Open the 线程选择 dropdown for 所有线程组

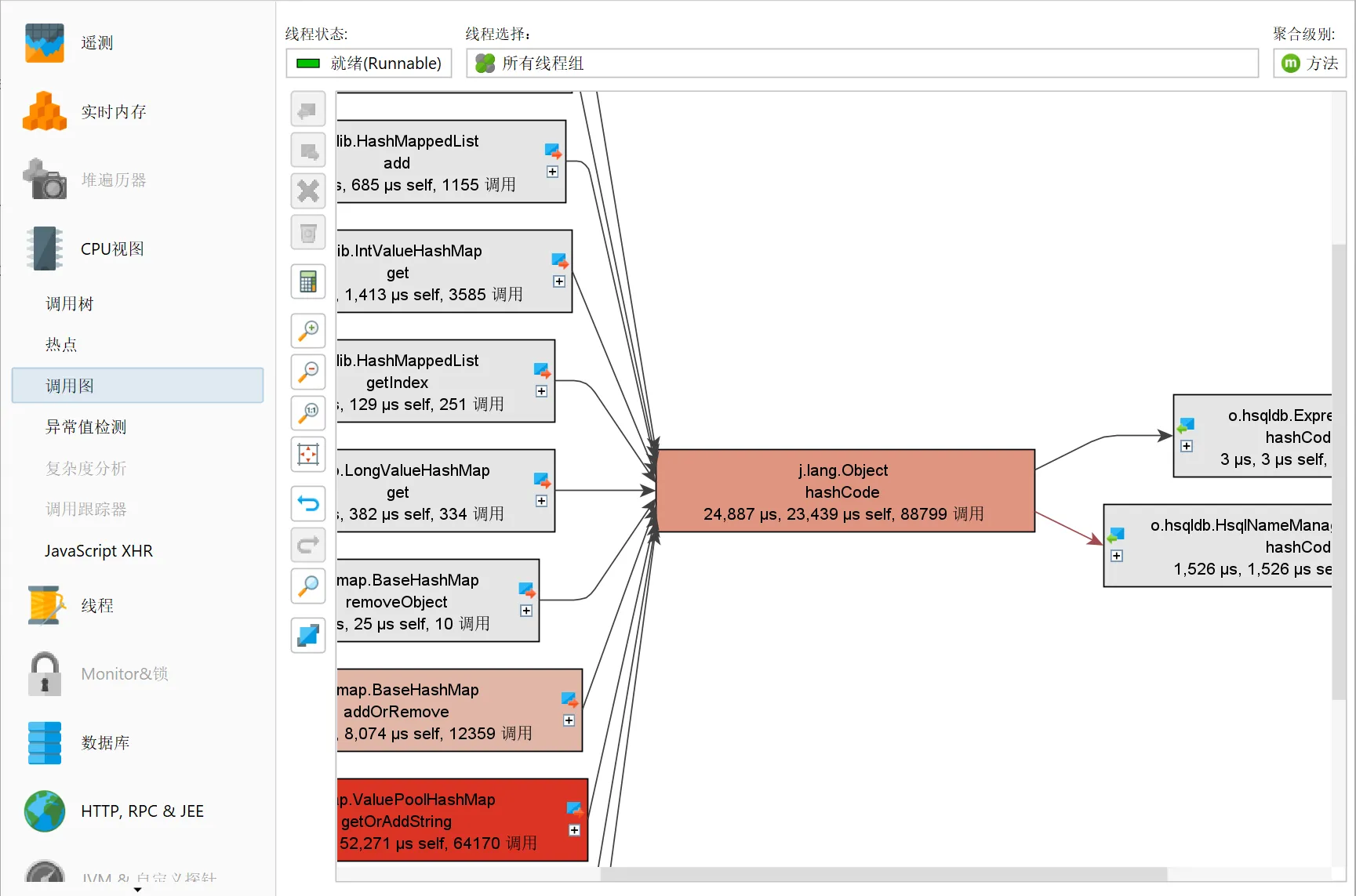click(861, 63)
